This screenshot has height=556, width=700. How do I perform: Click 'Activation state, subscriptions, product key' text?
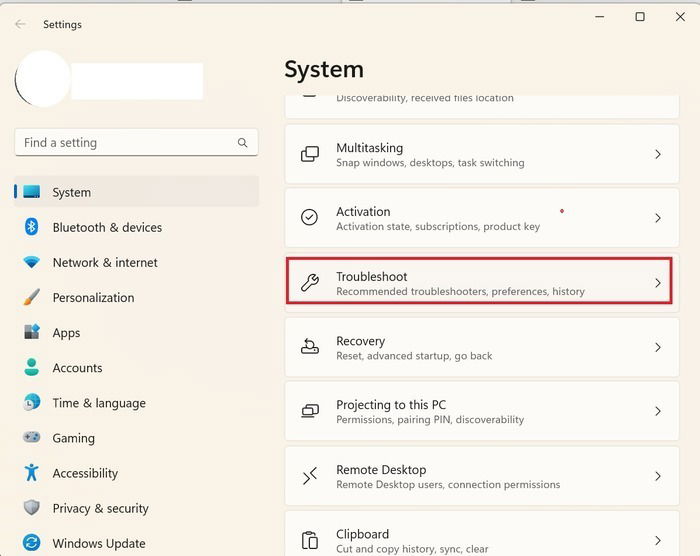tap(438, 226)
